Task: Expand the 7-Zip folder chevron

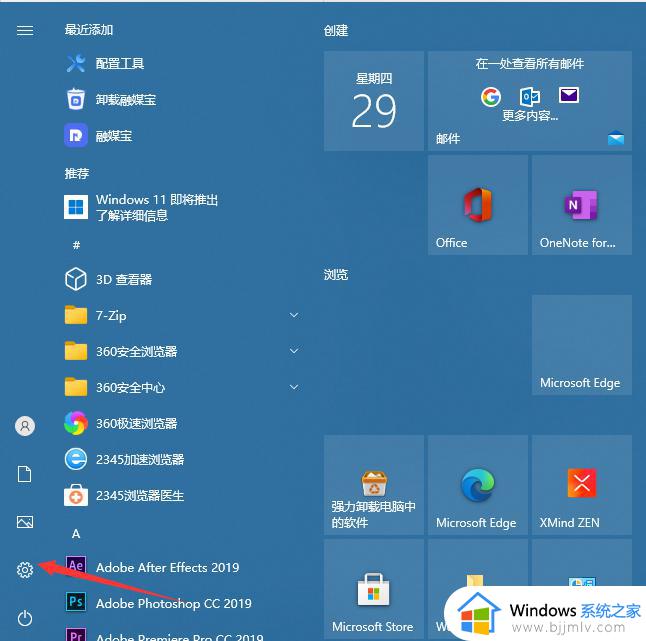Action: (294, 315)
